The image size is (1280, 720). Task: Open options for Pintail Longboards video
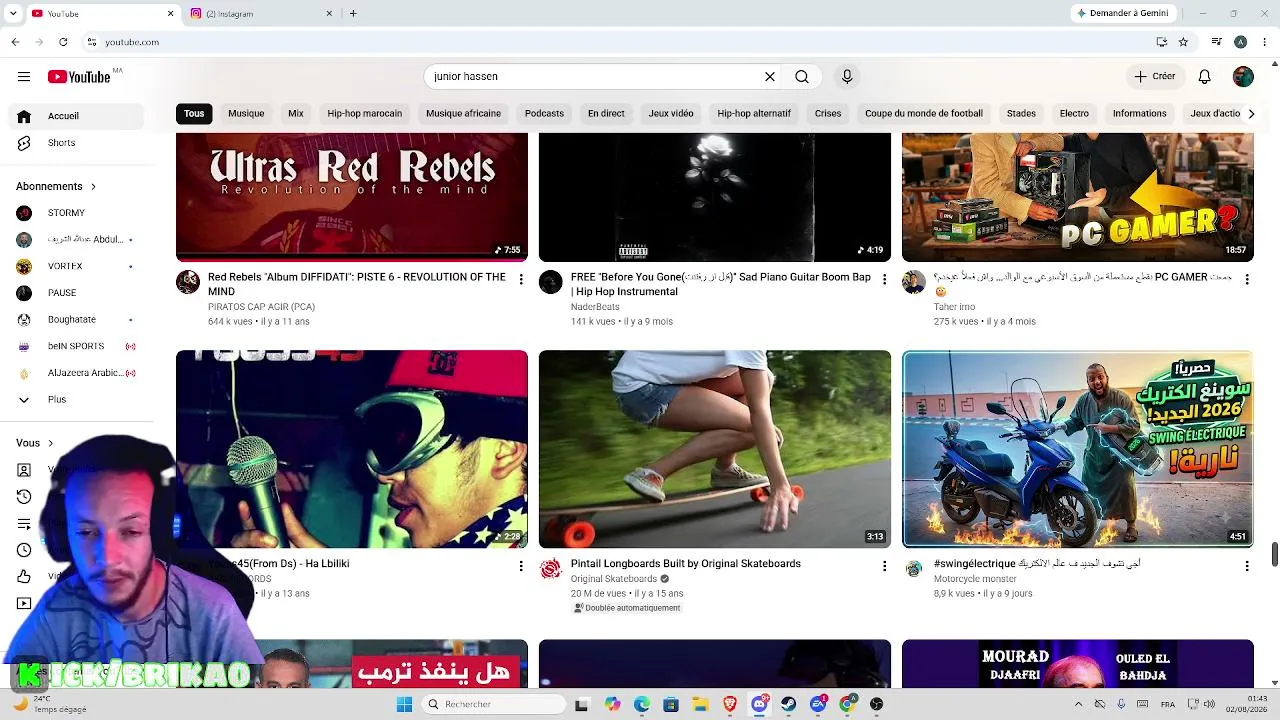[x=883, y=566]
